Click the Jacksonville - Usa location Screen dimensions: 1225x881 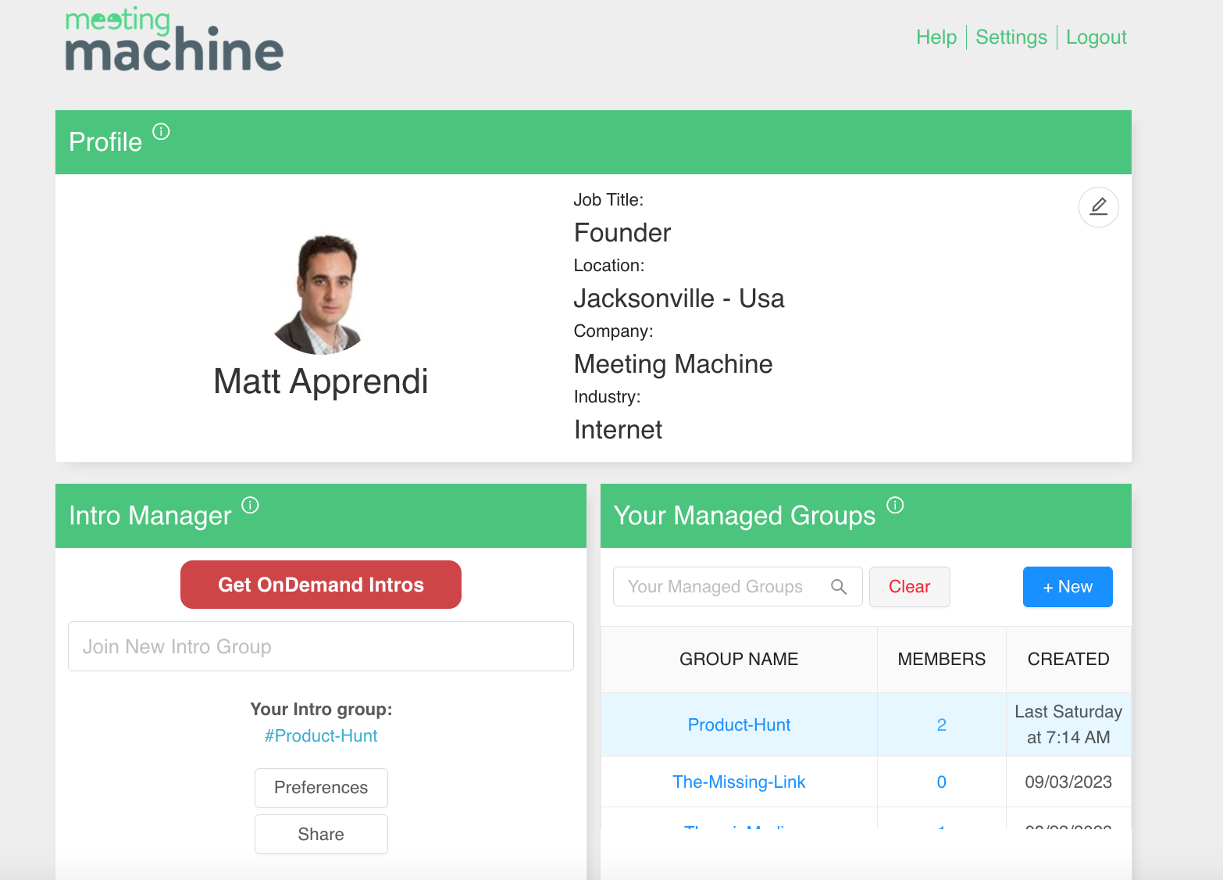coord(679,298)
